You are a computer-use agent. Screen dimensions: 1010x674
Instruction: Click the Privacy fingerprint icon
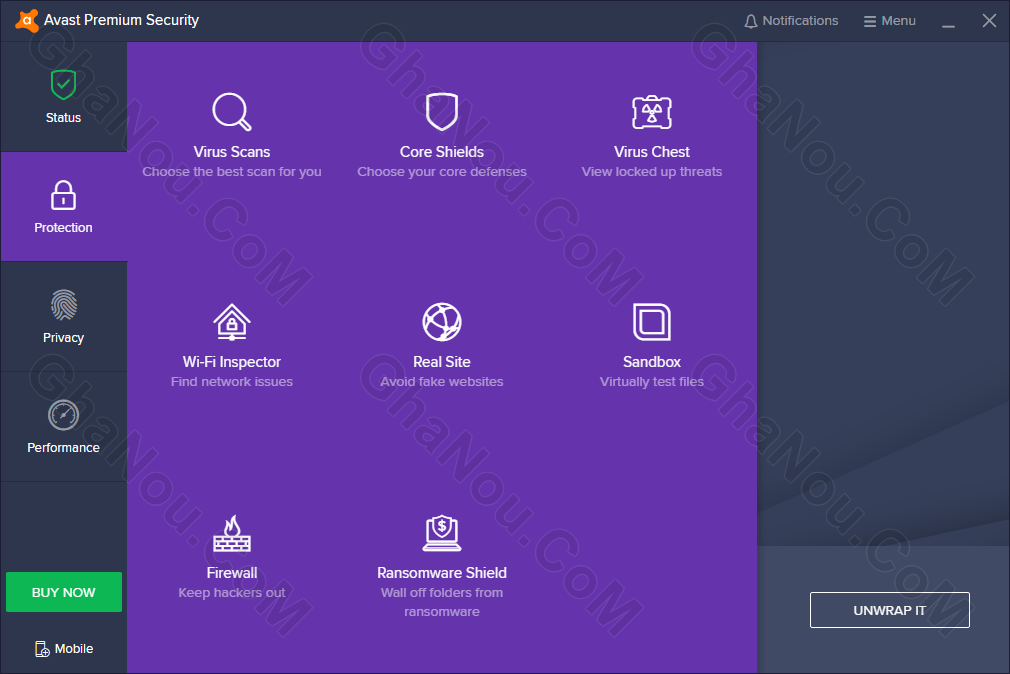(x=63, y=305)
